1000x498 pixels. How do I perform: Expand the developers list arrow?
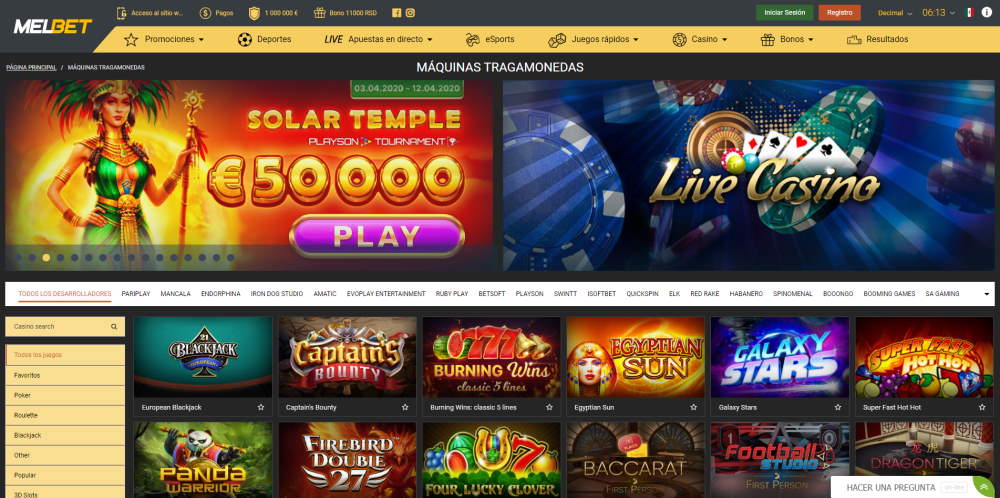(x=987, y=294)
